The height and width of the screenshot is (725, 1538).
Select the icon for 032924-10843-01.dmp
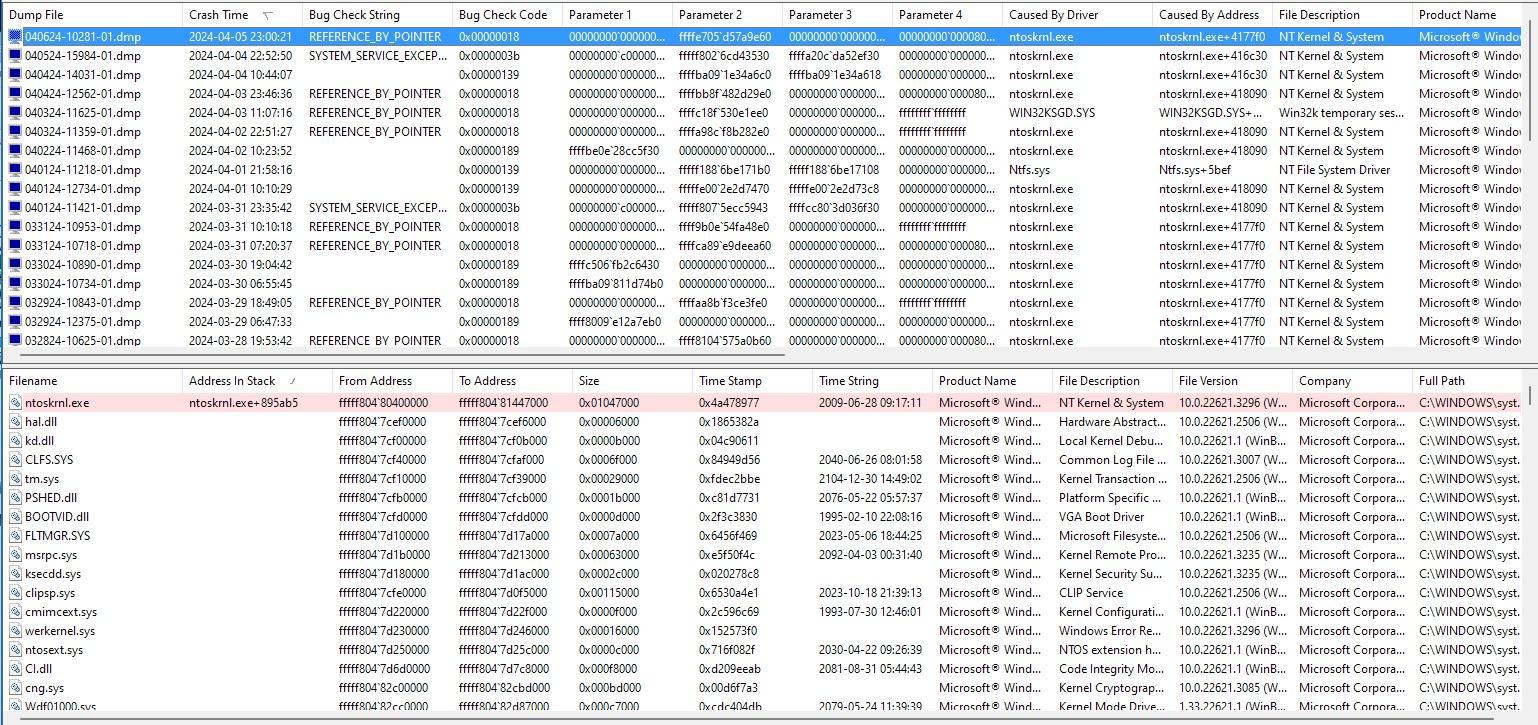(15, 302)
